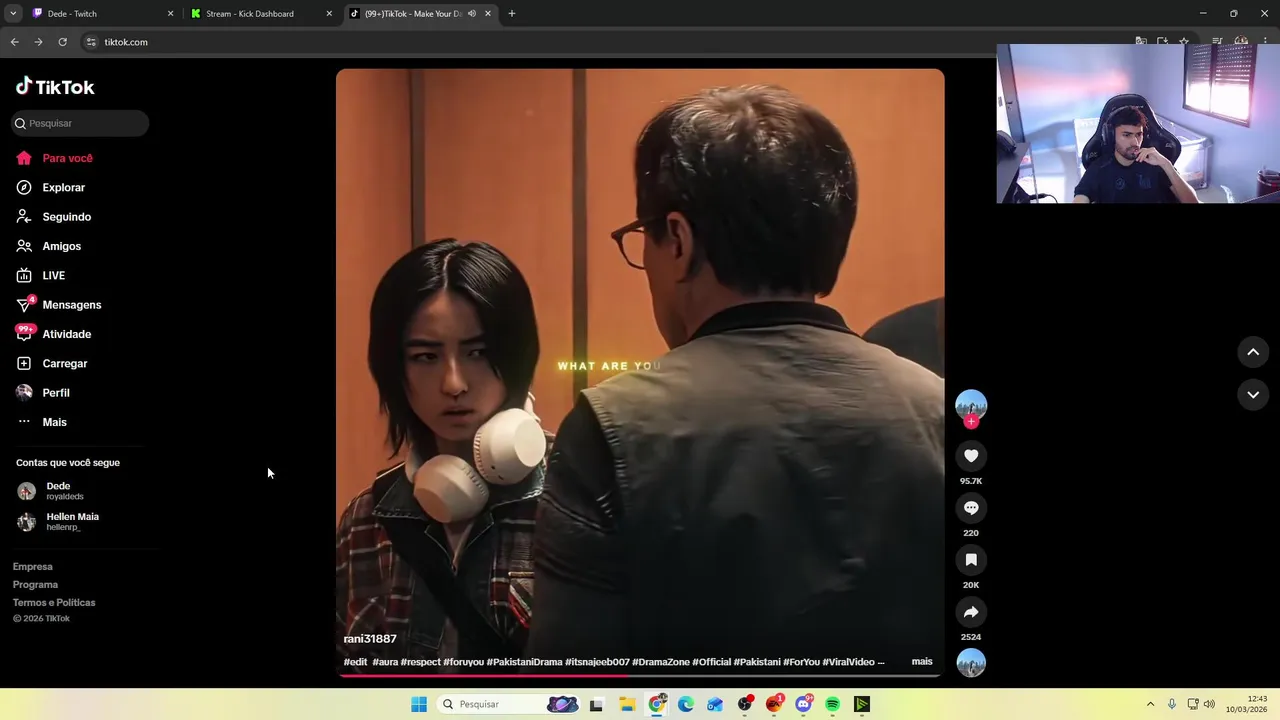Share video with the arrow icon
The width and height of the screenshot is (1280, 720).
tap(971, 612)
